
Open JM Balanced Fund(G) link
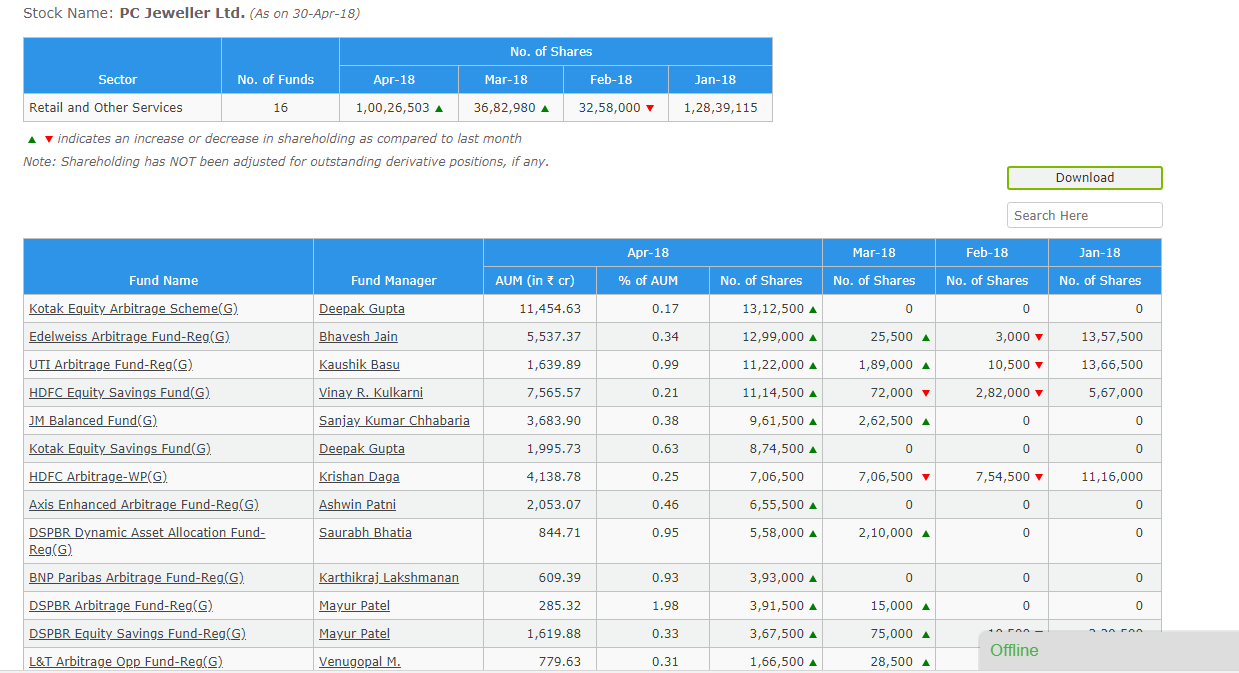[93, 421]
